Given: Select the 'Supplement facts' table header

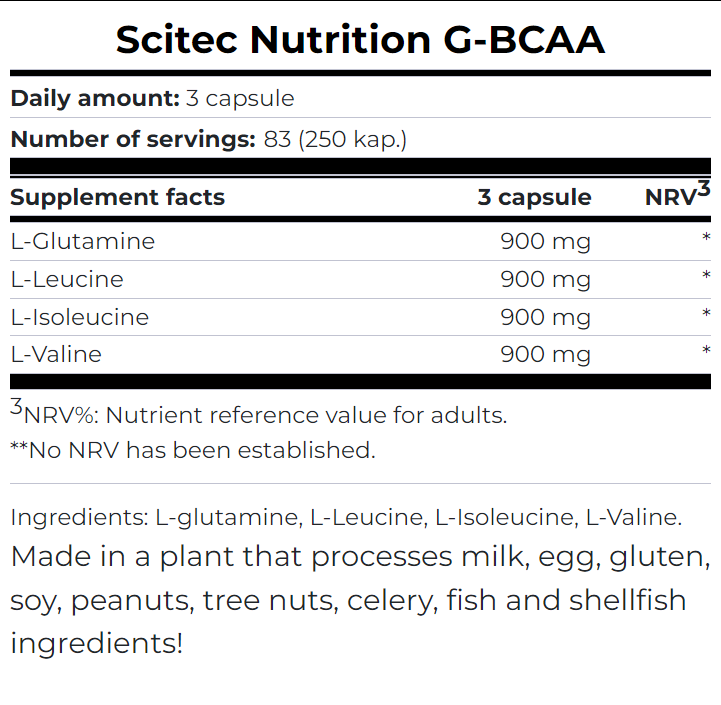Looking at the screenshot, I should pyautogui.click(x=117, y=197).
